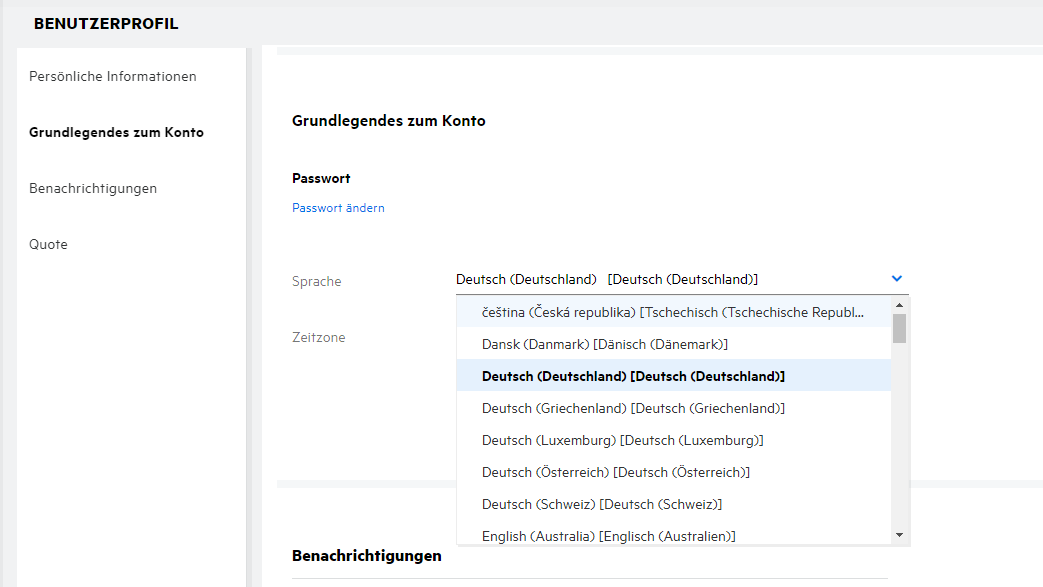The width and height of the screenshot is (1043, 587).
Task: Navigate to Benachrichtigungen in sidebar
Action: [93, 188]
